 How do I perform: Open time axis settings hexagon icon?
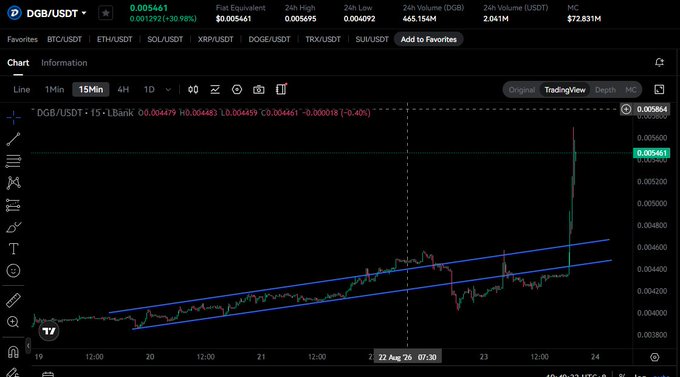[655, 357]
